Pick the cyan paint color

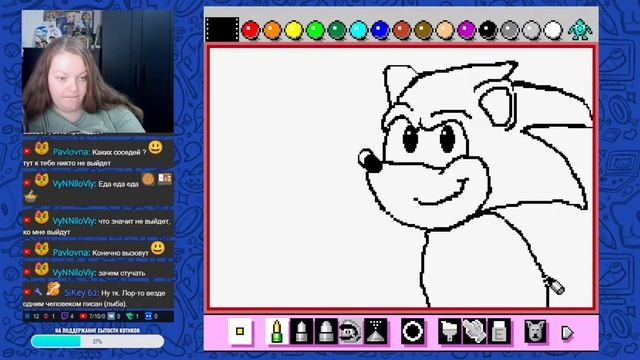[358, 30]
